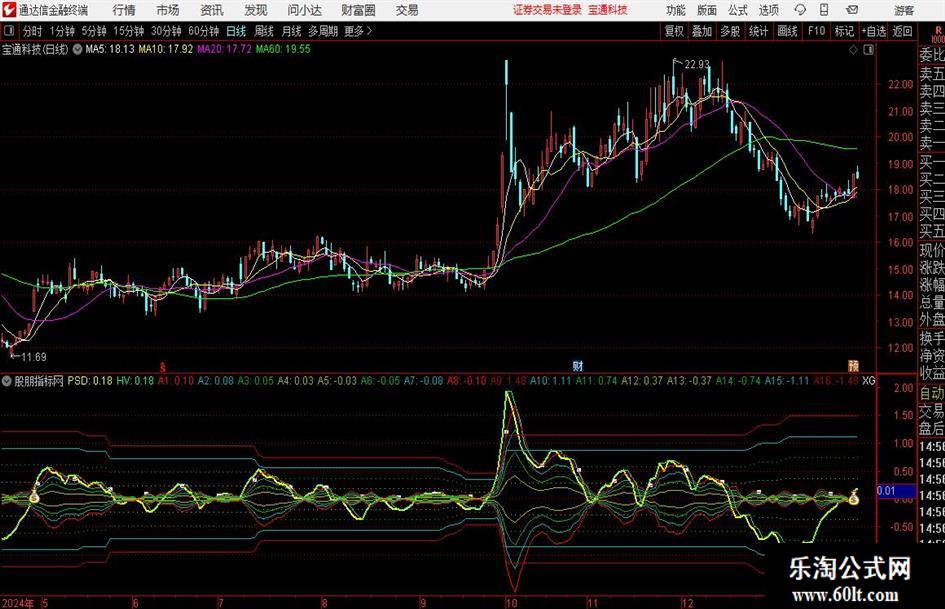Click the 22.93 high price label
This screenshot has height=609, width=945.
(697, 64)
